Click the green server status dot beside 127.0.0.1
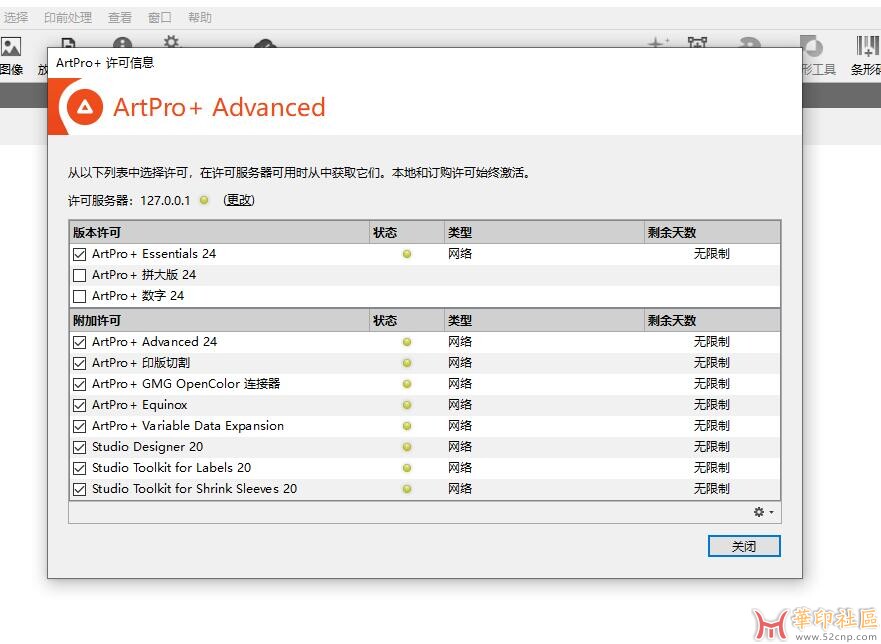 pyautogui.click(x=205, y=200)
